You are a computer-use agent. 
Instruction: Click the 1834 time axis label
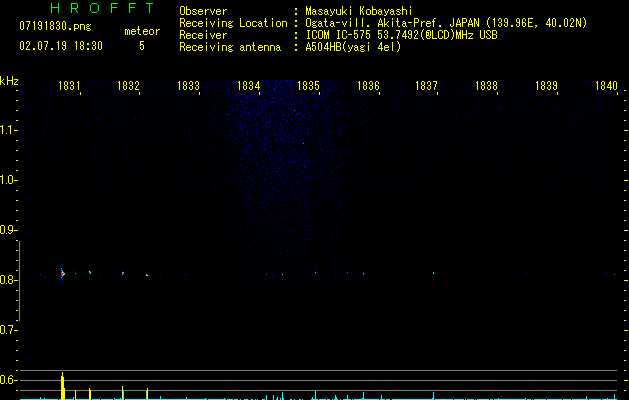click(248, 86)
